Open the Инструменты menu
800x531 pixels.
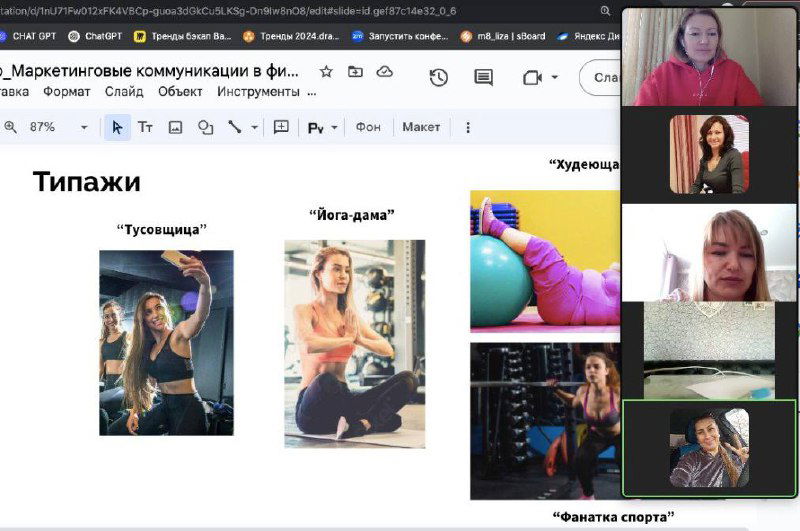point(258,92)
